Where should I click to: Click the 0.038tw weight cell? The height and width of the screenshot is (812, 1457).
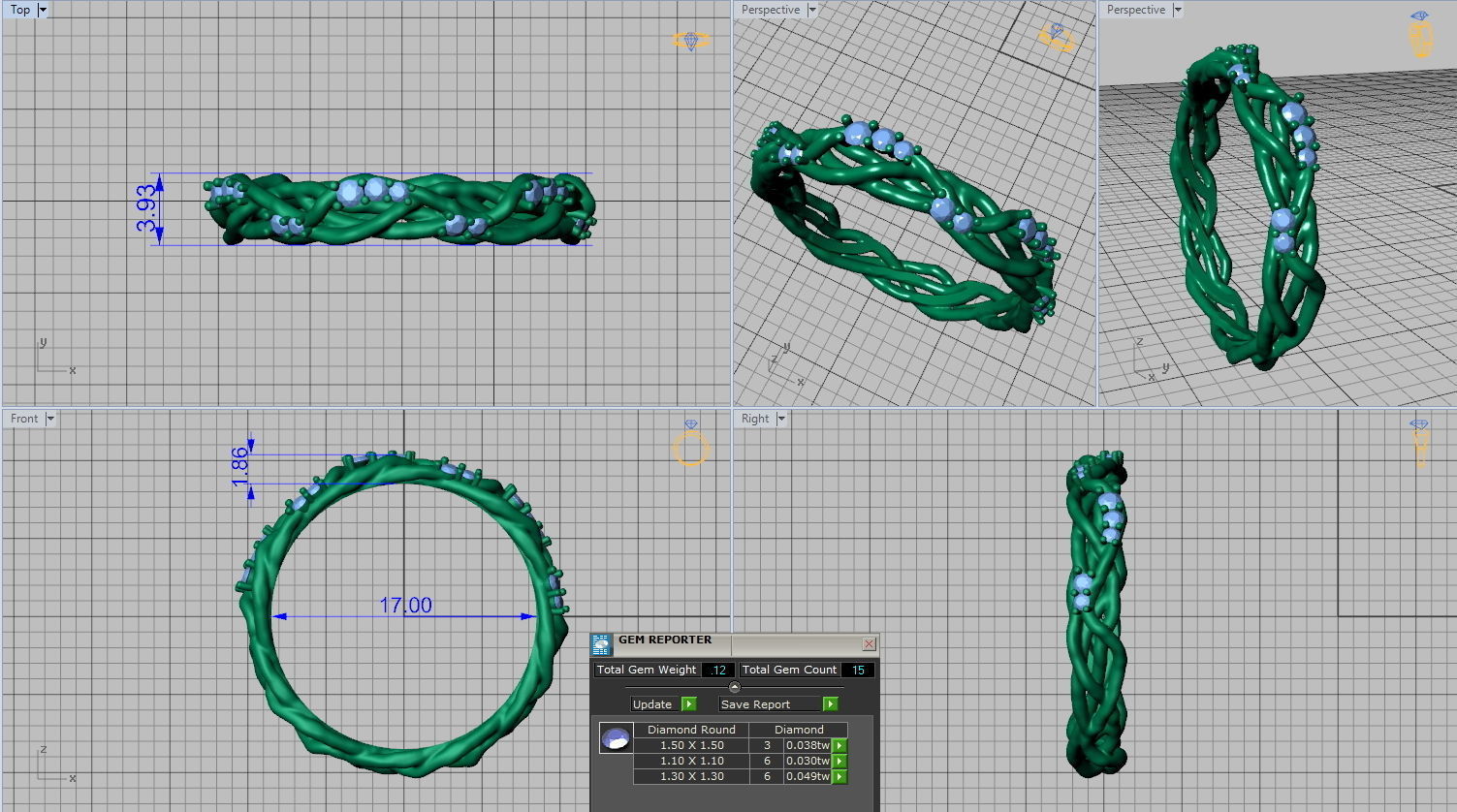(x=808, y=745)
